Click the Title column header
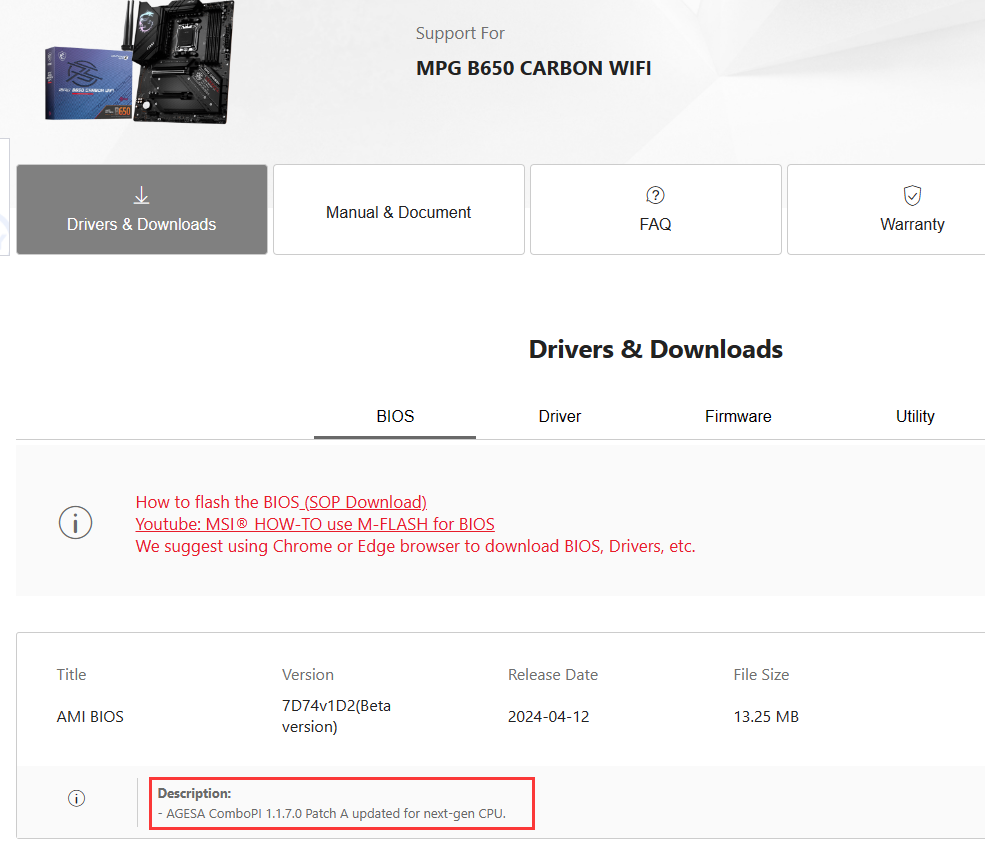 tap(71, 675)
